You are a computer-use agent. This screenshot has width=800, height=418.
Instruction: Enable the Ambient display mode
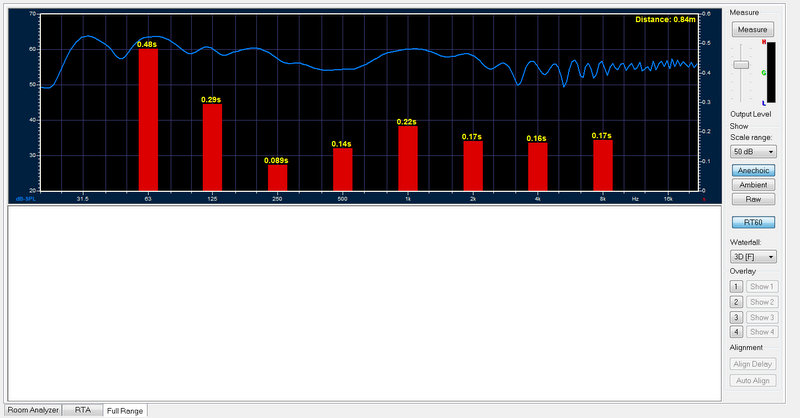tap(753, 185)
